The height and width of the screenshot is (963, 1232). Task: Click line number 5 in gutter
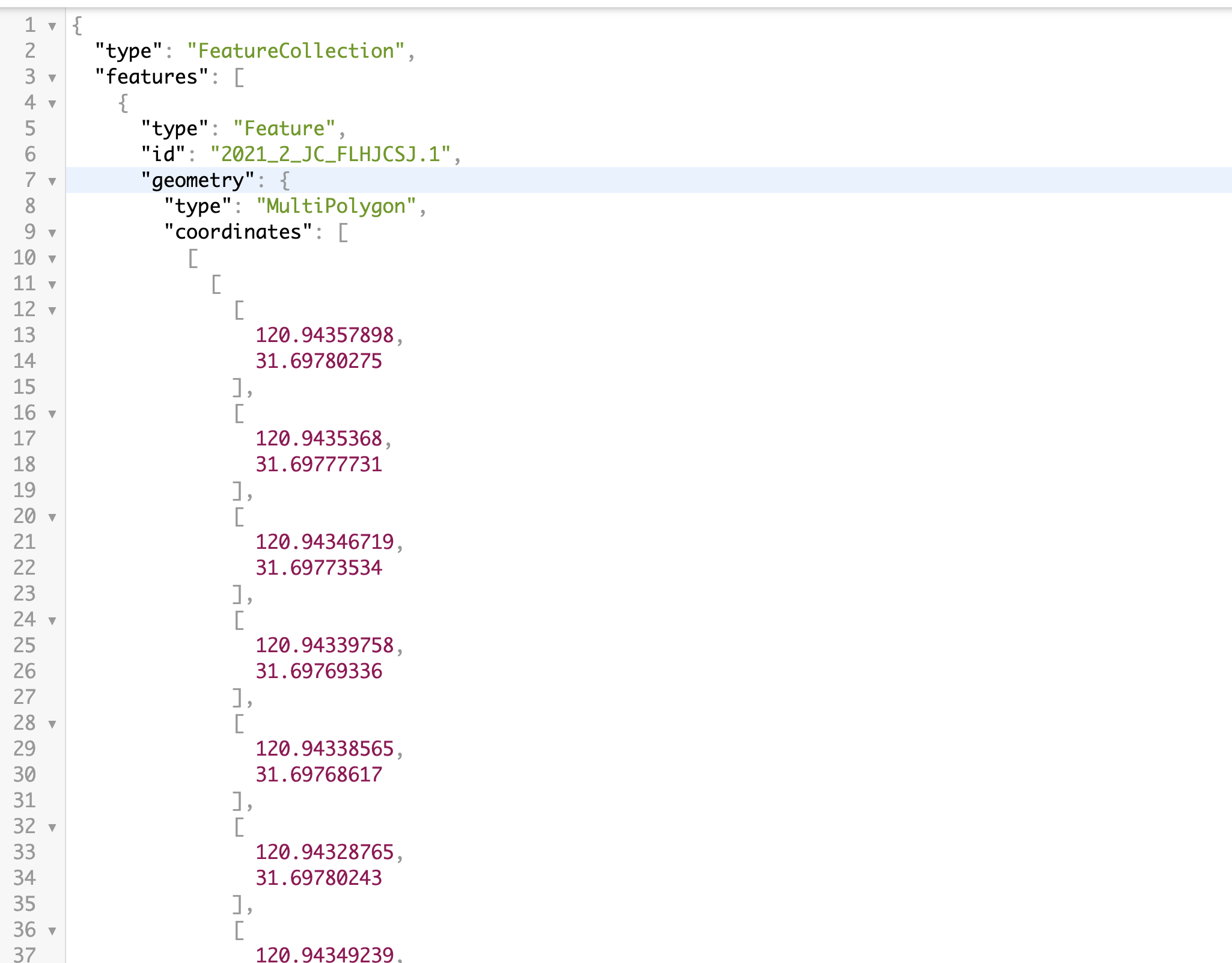30,129
